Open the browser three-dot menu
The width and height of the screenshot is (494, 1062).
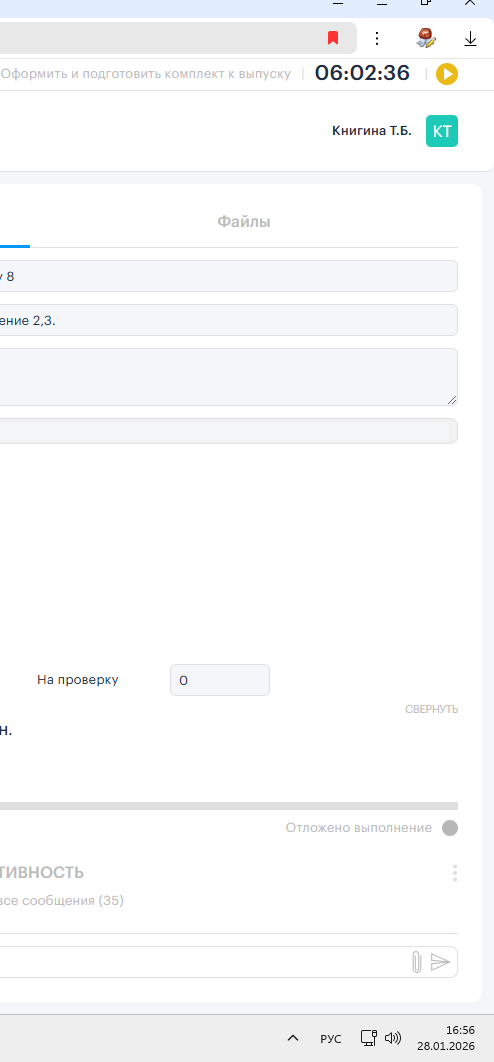coord(377,38)
